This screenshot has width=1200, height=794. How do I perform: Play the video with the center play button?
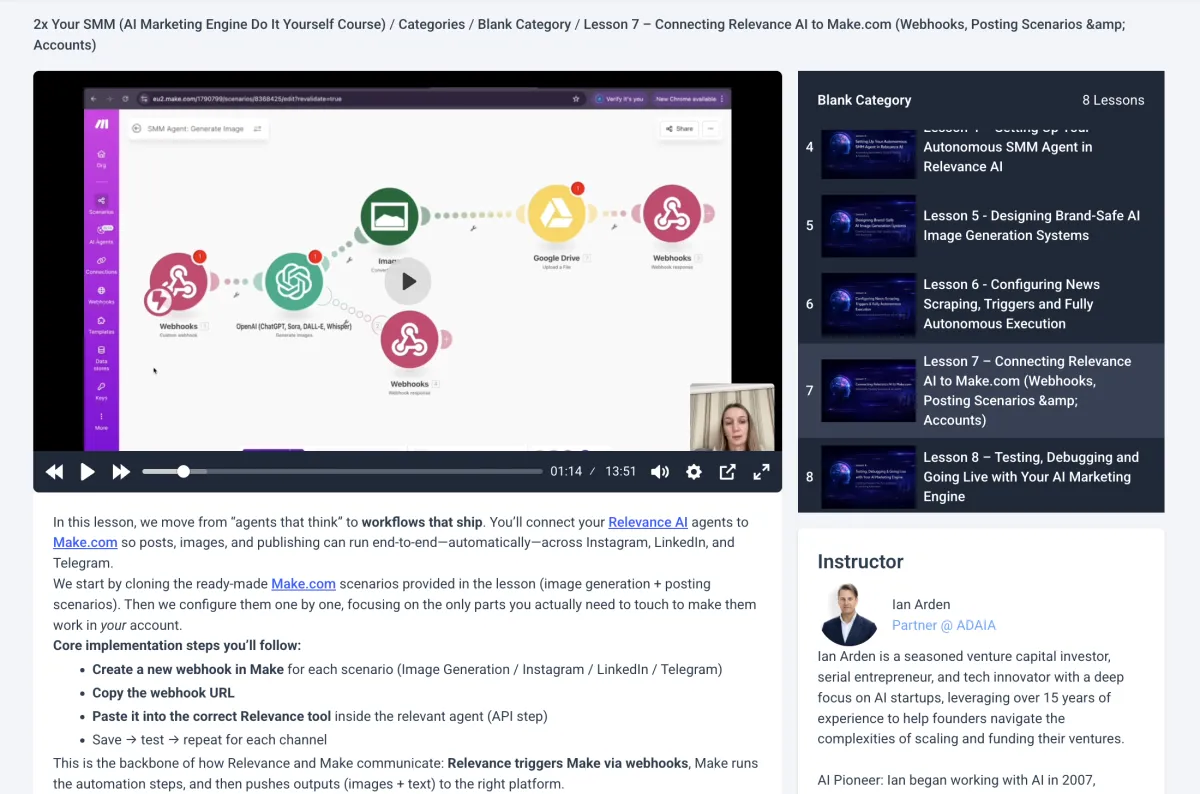(x=408, y=282)
